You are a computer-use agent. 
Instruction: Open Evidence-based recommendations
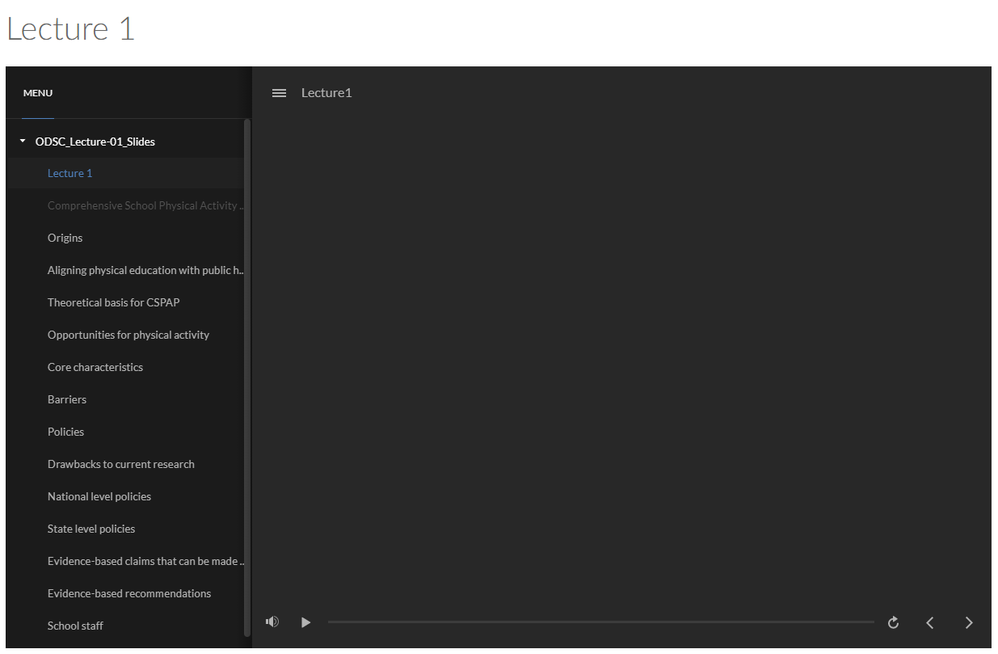[x=129, y=593]
